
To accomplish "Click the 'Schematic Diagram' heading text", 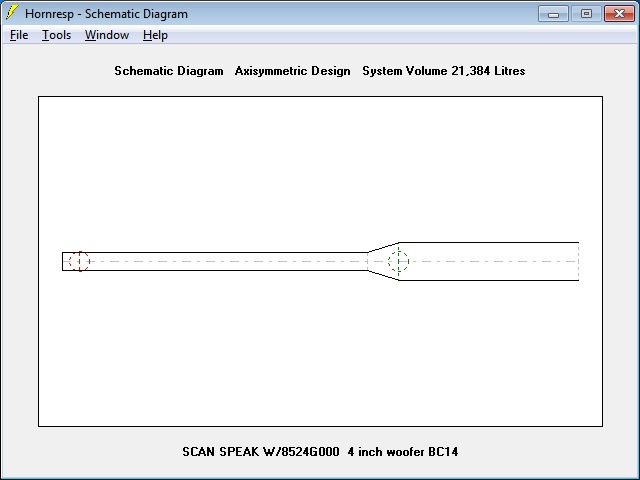I will [169, 71].
